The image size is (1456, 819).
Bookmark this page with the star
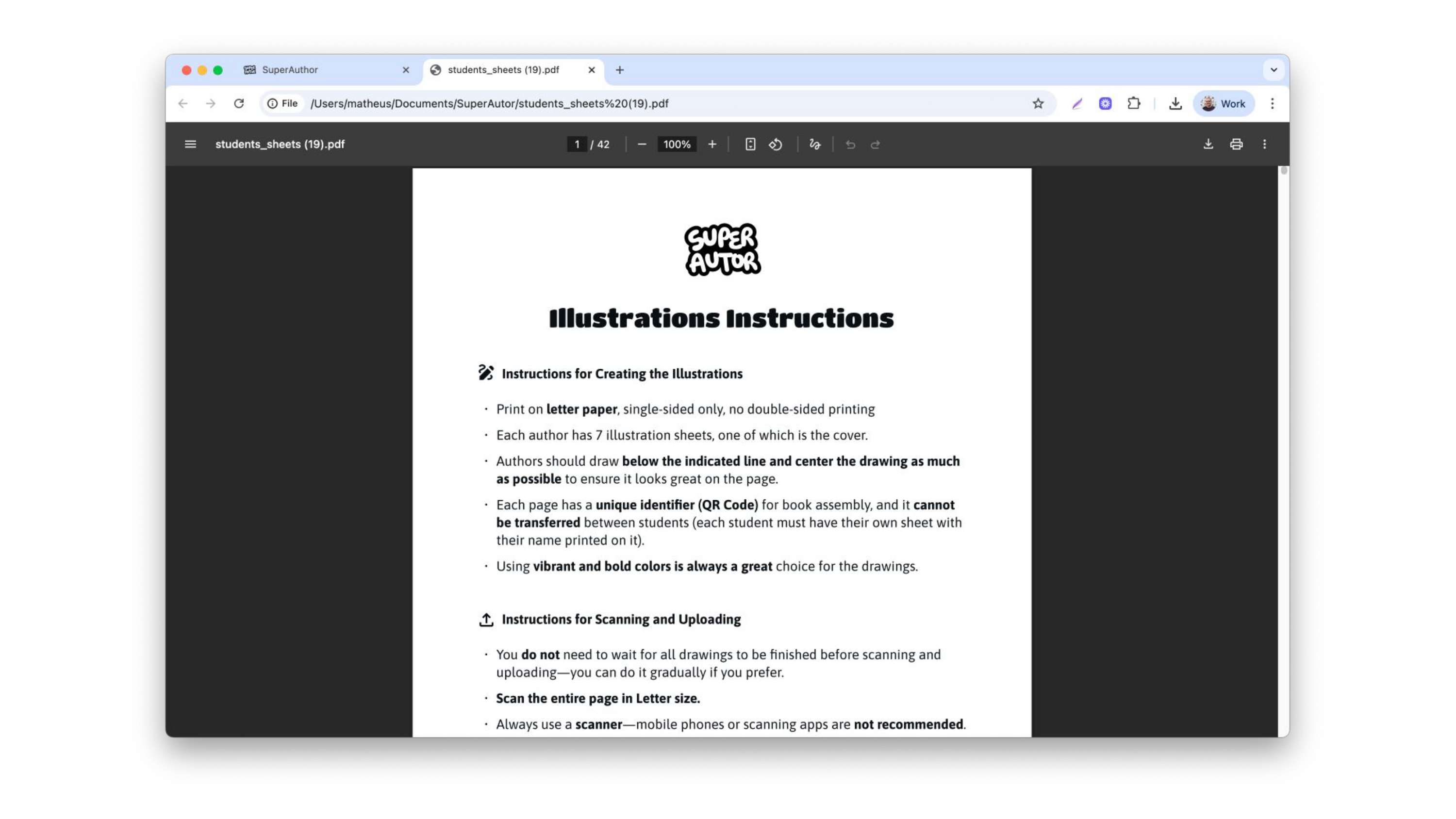(x=1038, y=103)
